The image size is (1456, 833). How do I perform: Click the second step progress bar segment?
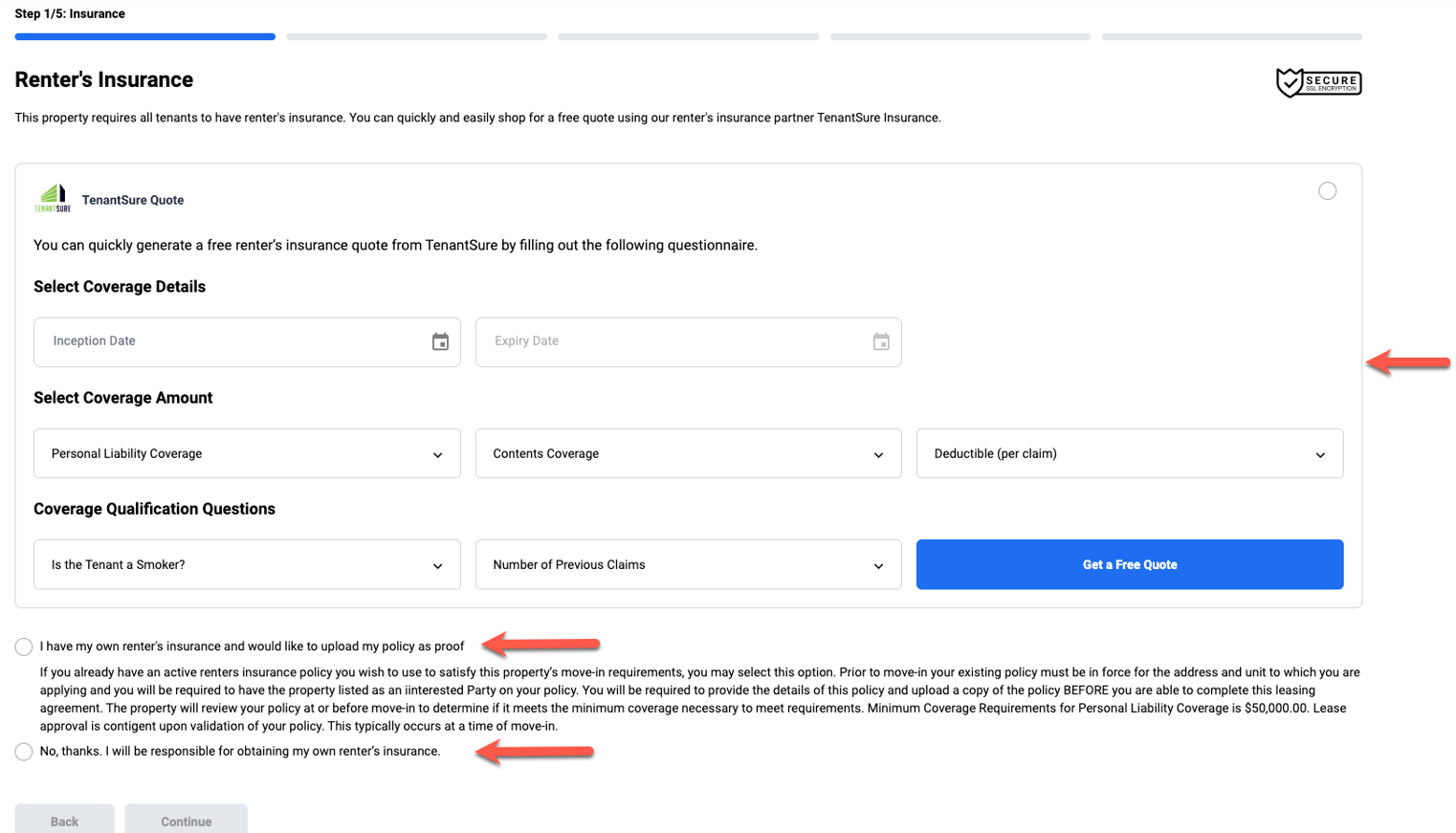click(x=417, y=37)
